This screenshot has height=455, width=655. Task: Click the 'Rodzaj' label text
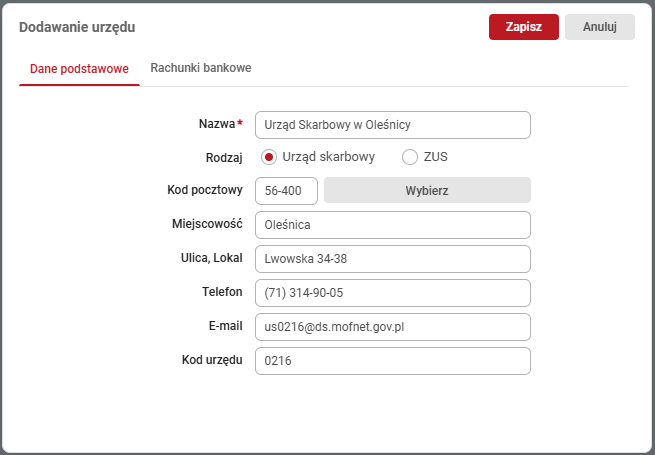(223, 157)
